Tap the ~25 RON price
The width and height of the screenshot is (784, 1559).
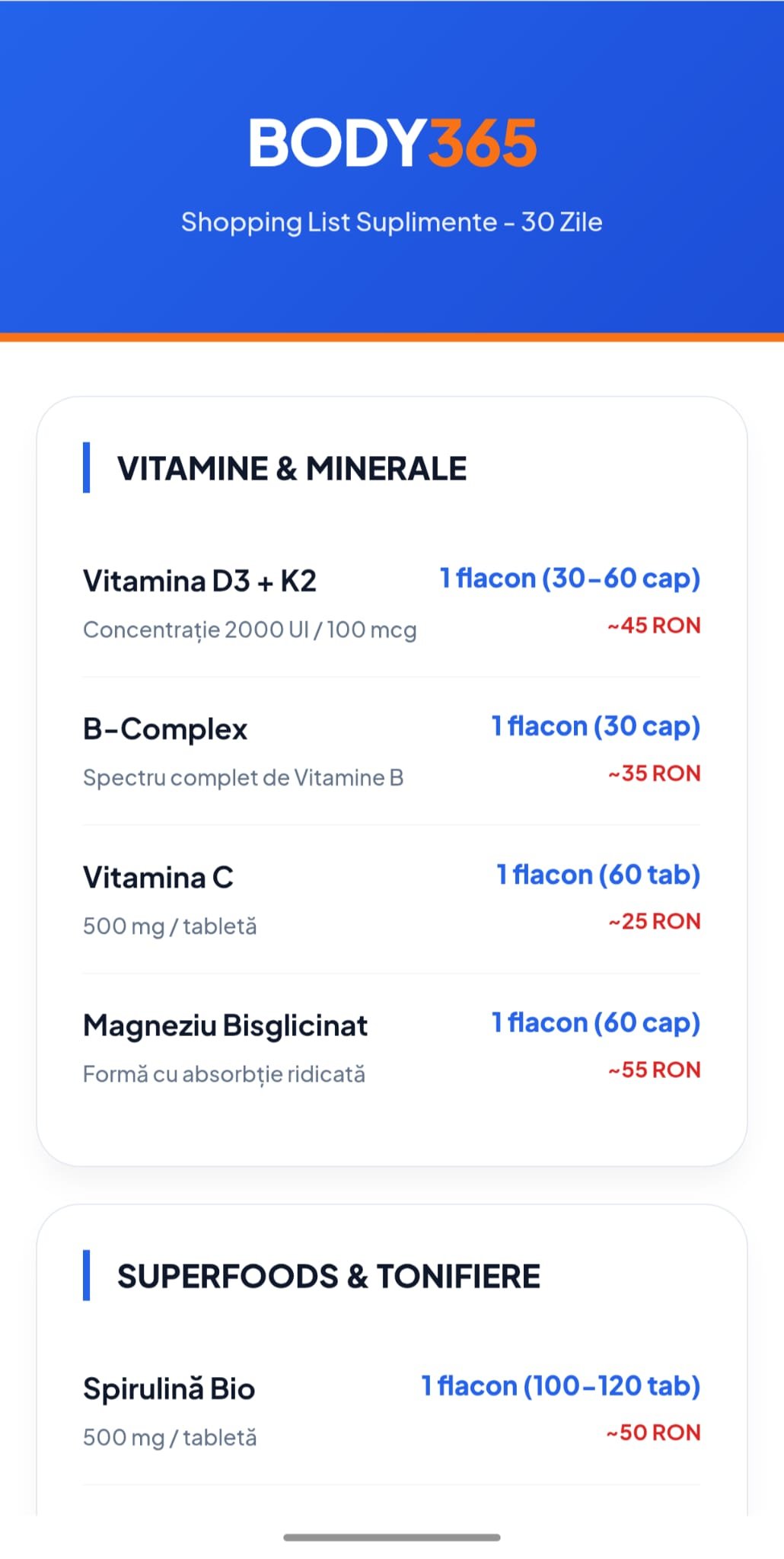click(x=653, y=922)
